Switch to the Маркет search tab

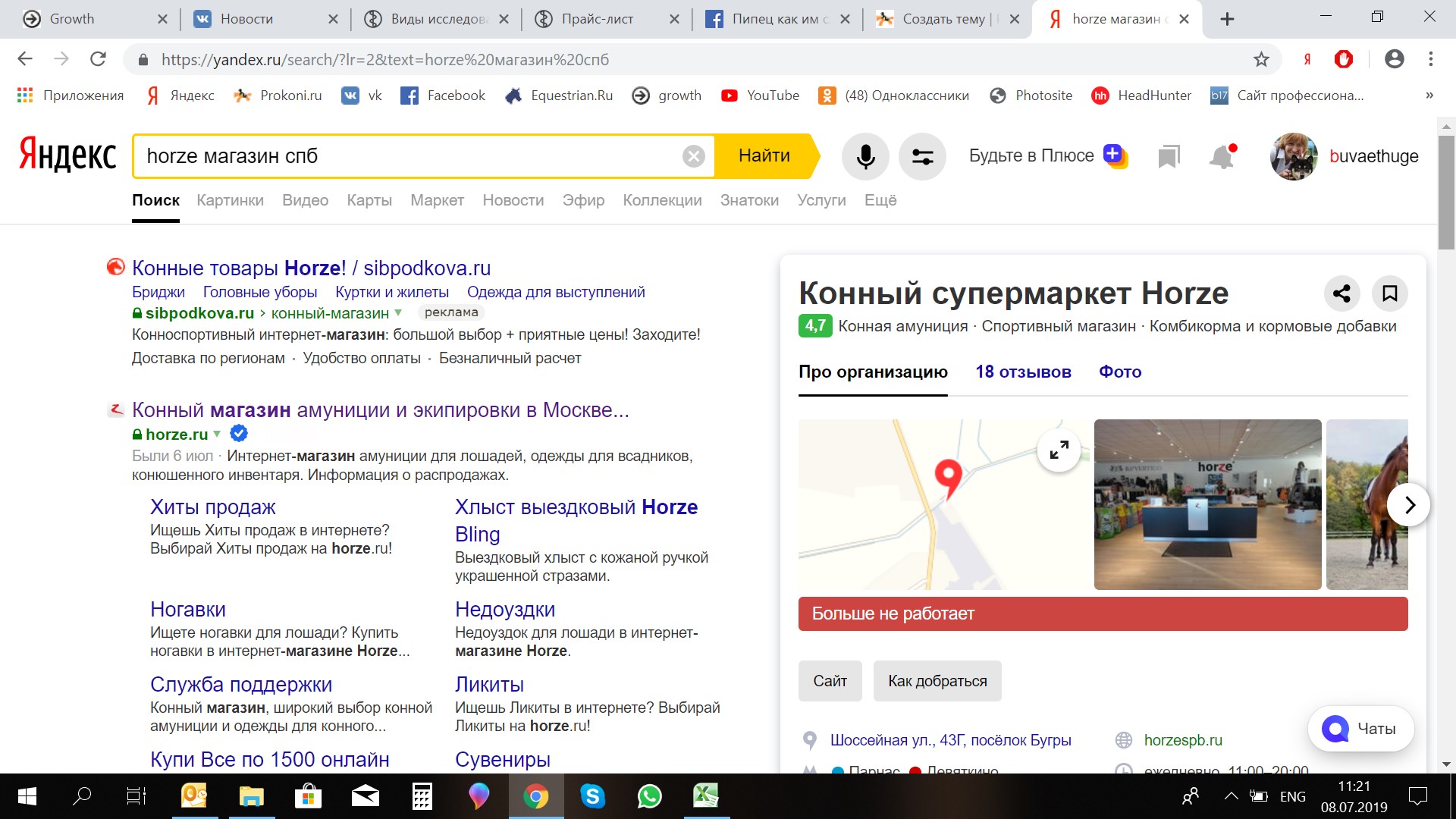click(437, 200)
